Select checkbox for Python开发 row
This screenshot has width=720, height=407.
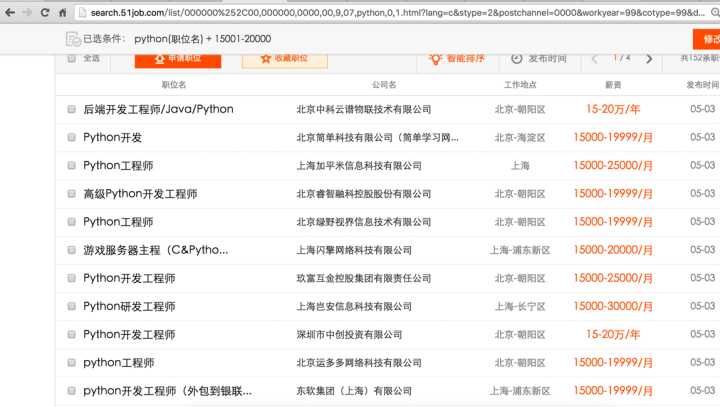click(x=71, y=137)
